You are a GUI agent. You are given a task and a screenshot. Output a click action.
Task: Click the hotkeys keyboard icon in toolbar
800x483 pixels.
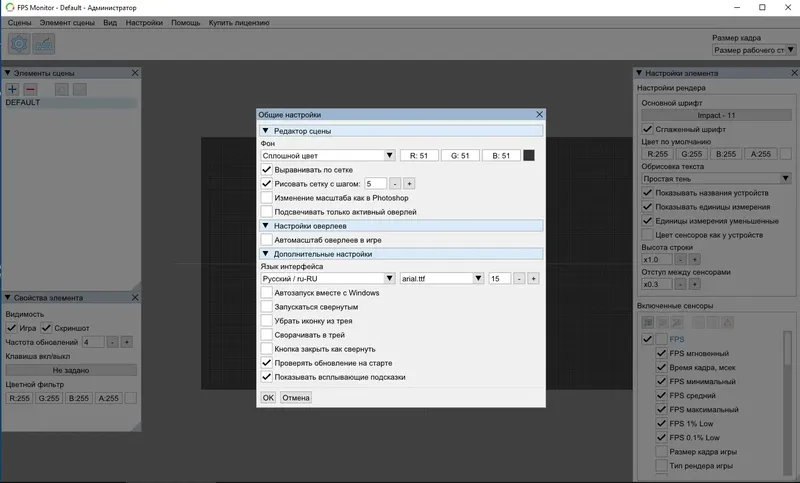pos(44,44)
